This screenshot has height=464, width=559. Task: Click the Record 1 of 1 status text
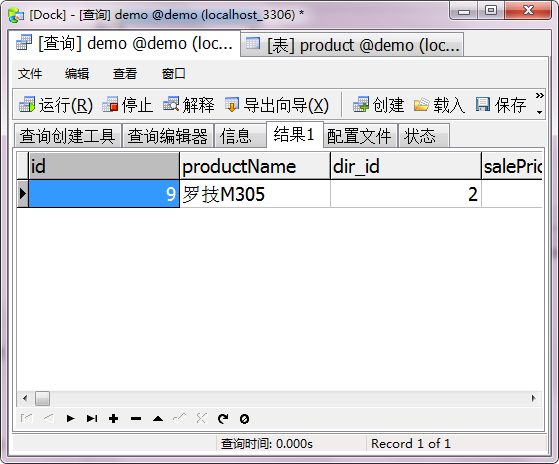pyautogui.click(x=411, y=444)
